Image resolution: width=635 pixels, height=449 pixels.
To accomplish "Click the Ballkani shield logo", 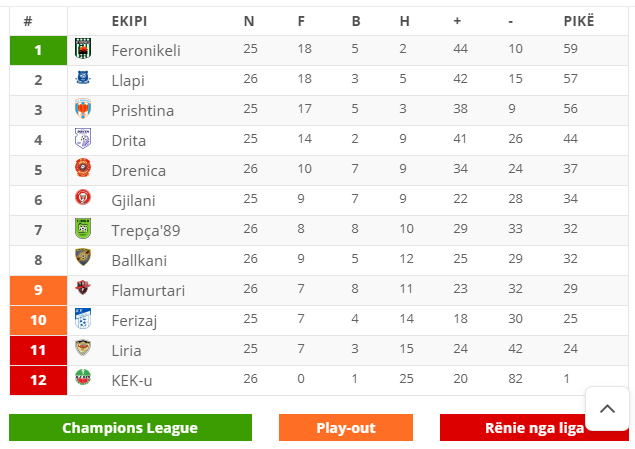I will point(83,257).
